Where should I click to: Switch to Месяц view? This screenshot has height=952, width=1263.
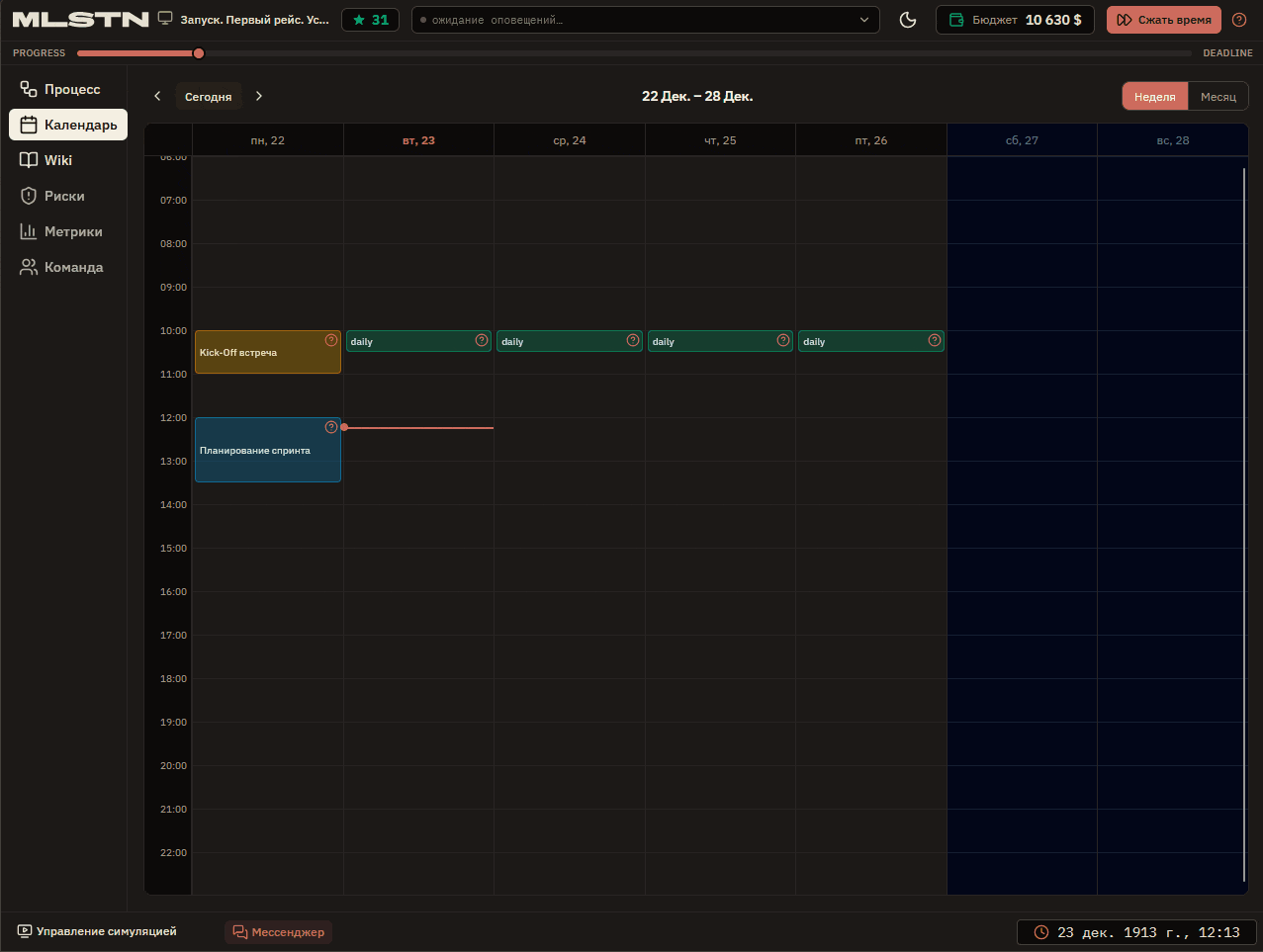[x=1218, y=97]
